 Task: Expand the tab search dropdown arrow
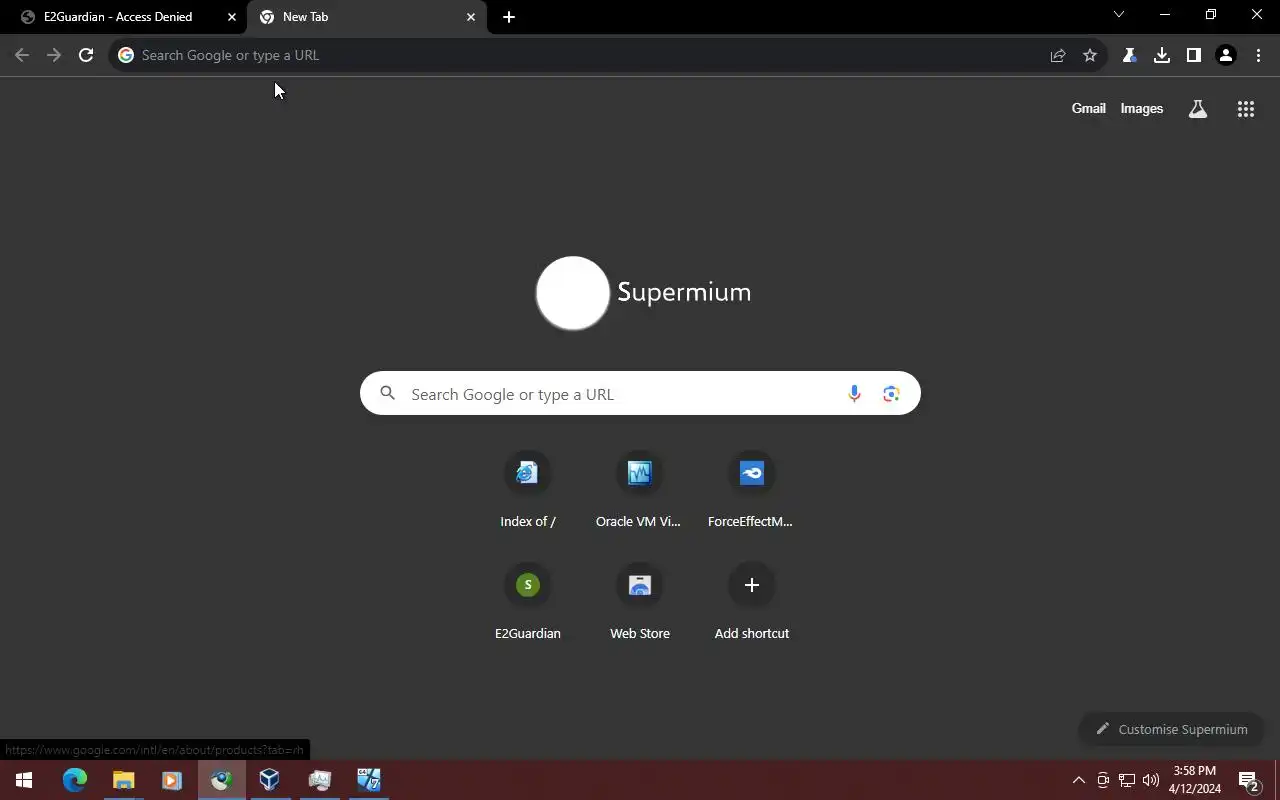point(1119,15)
